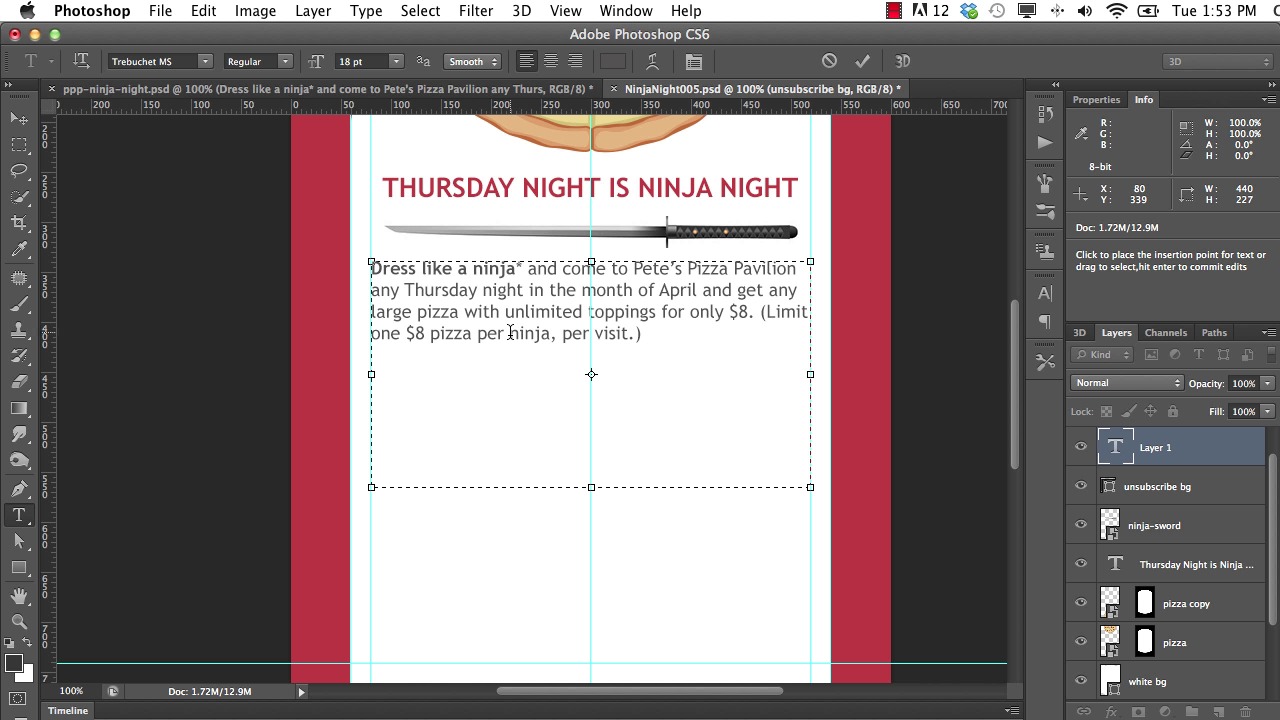This screenshot has height=720, width=1280.
Task: Switch to the Channels tab
Action: 1165,332
